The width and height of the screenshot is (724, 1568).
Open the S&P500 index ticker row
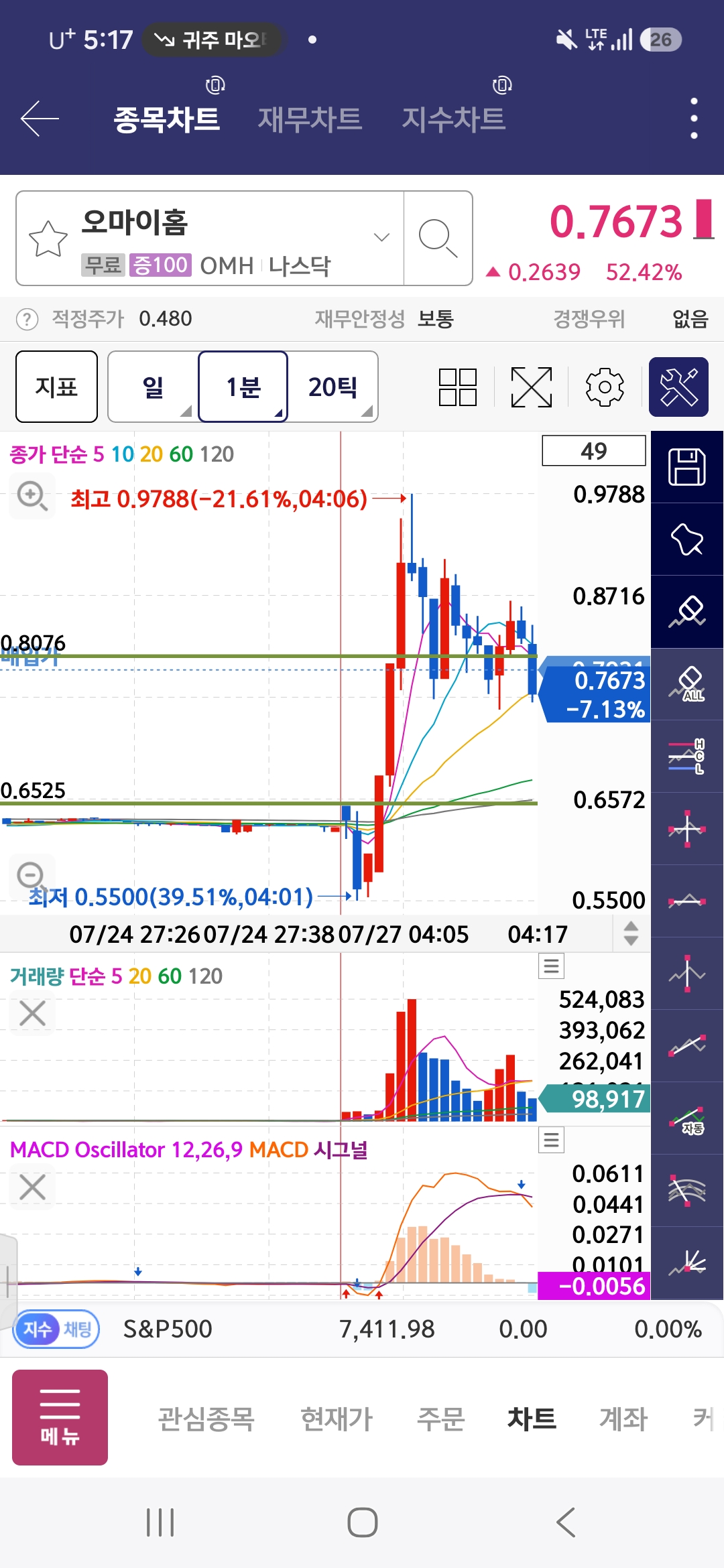pyautogui.click(x=362, y=1329)
